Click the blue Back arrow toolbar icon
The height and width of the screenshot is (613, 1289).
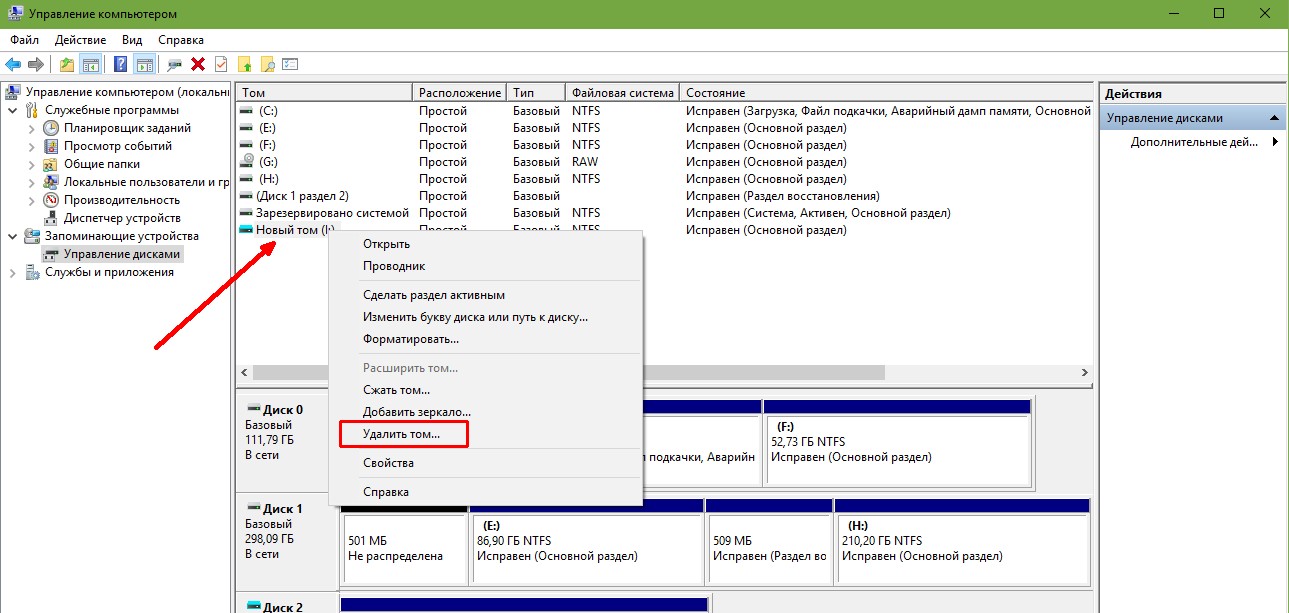[x=14, y=64]
